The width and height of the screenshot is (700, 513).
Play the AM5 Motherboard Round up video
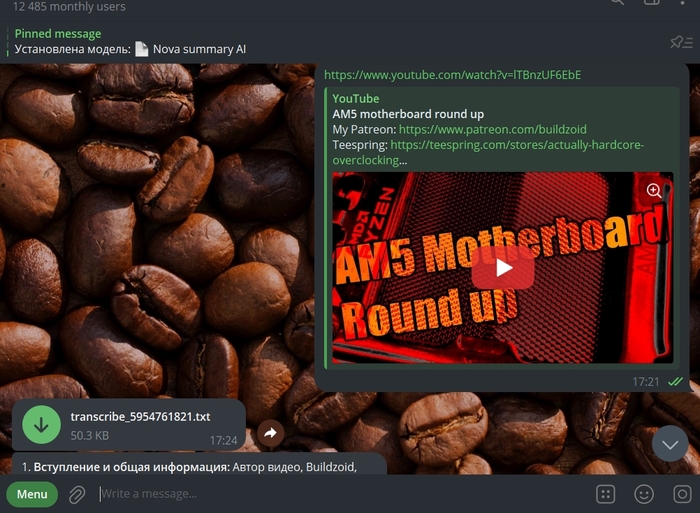[503, 268]
